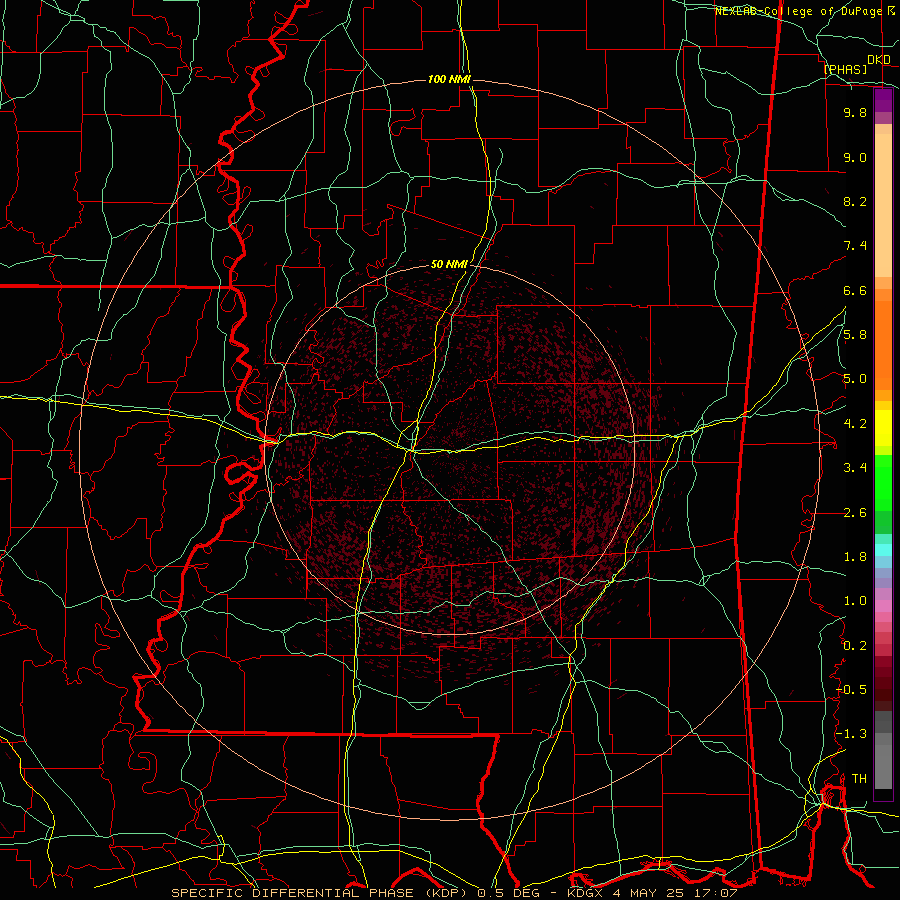Viewport: 900px width, 900px height.
Task: Click the TH label at scale bottom
Action: coord(859,779)
